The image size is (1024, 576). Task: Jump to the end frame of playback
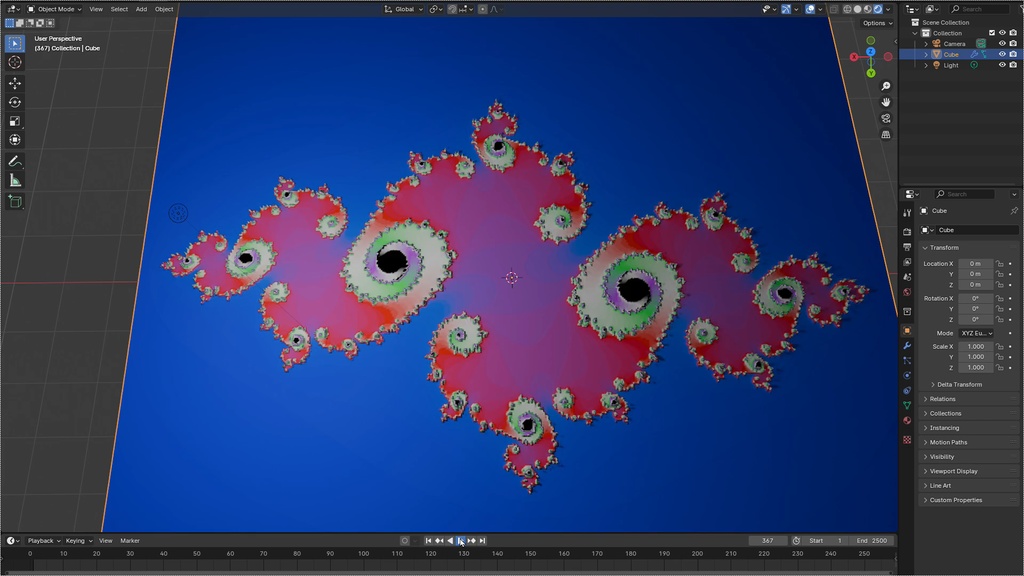click(483, 541)
